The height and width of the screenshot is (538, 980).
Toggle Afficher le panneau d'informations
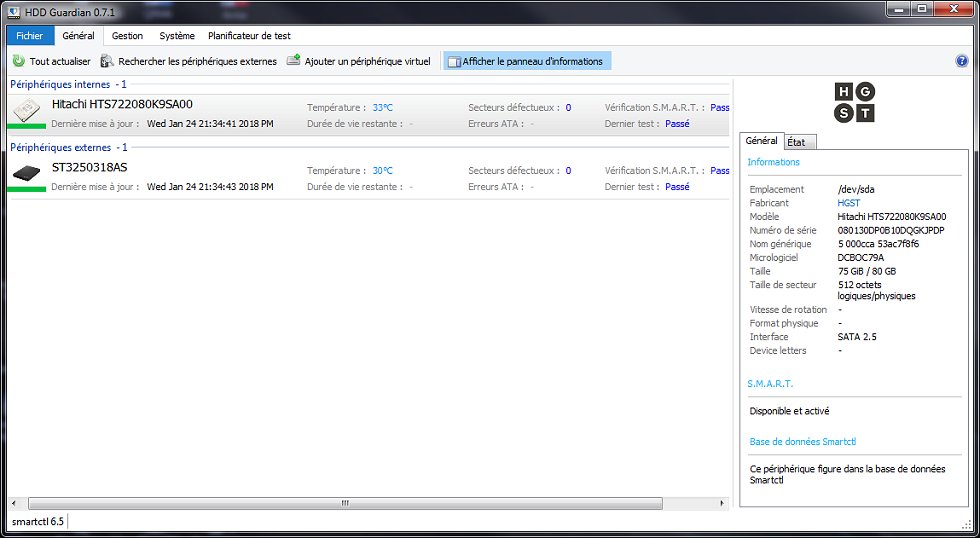[527, 61]
